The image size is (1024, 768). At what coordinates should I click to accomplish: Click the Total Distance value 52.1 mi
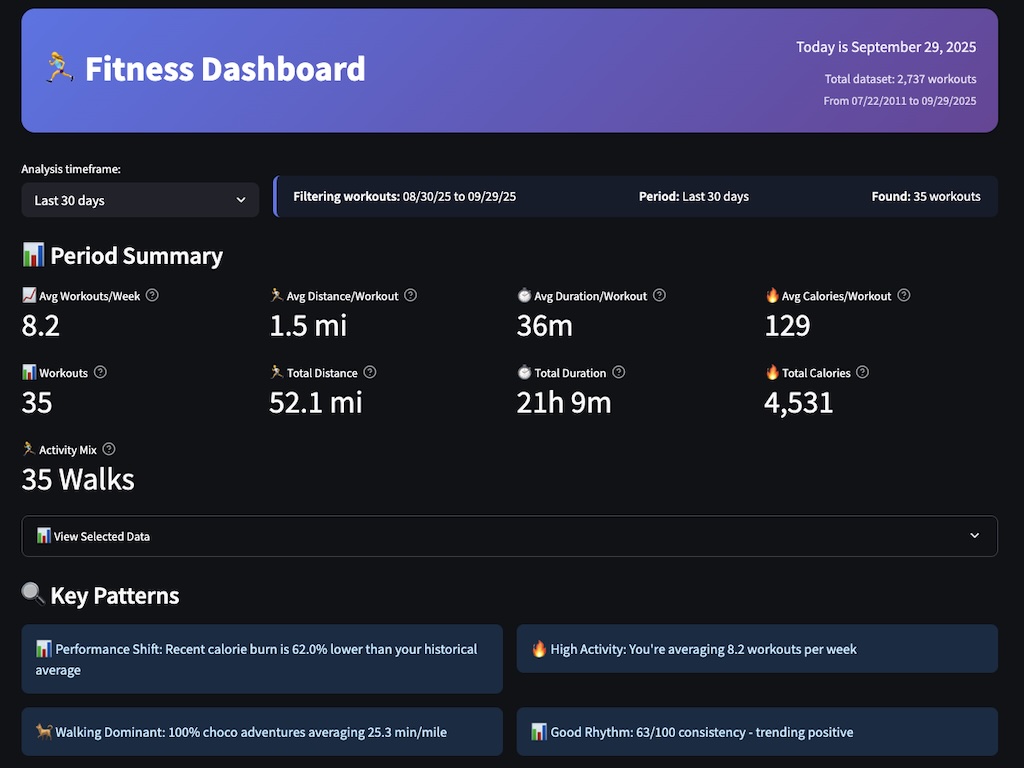coord(316,402)
